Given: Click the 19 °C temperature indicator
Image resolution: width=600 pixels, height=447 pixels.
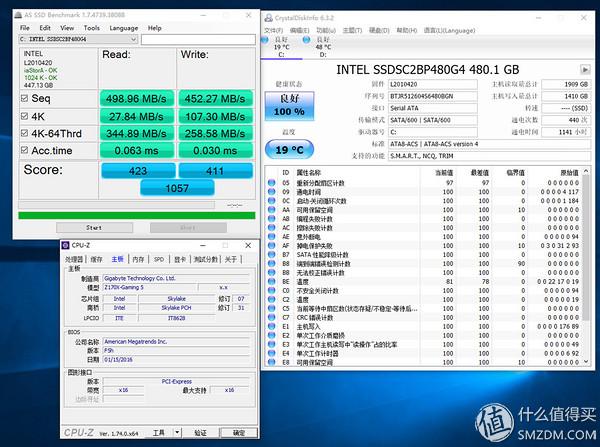Looking at the screenshot, I should [x=289, y=150].
